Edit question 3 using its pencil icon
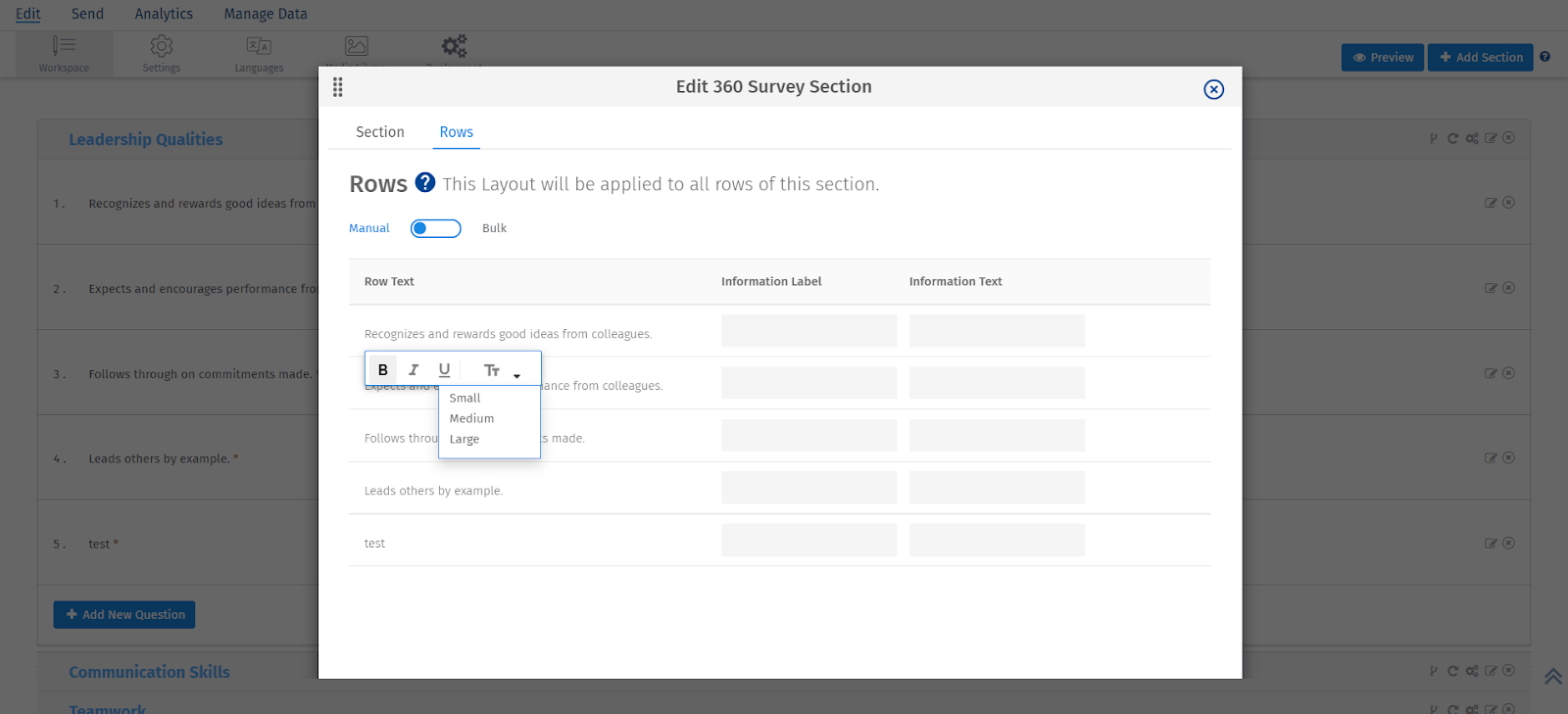 coord(1491,373)
